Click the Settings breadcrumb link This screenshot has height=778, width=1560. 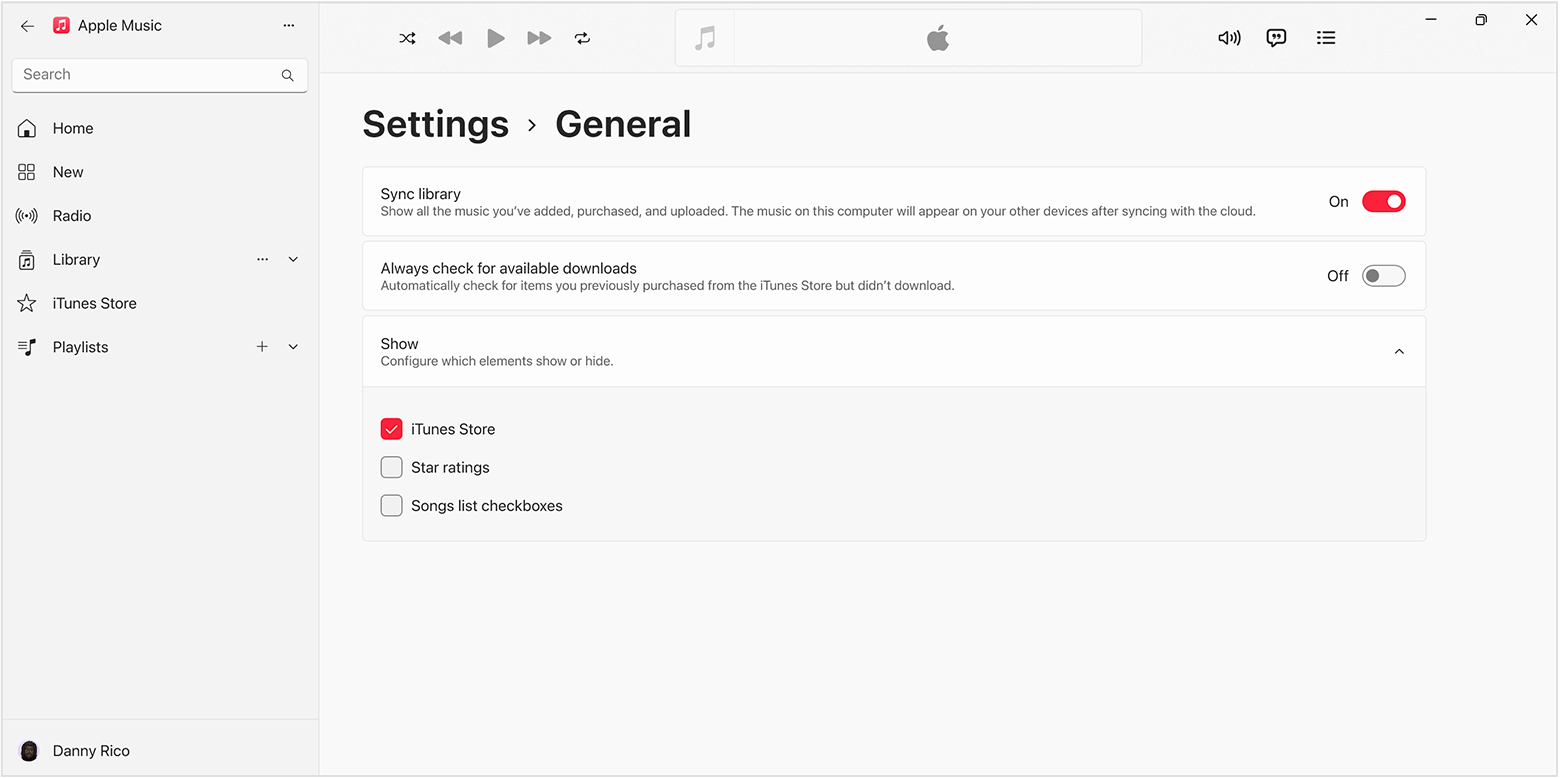(x=436, y=124)
